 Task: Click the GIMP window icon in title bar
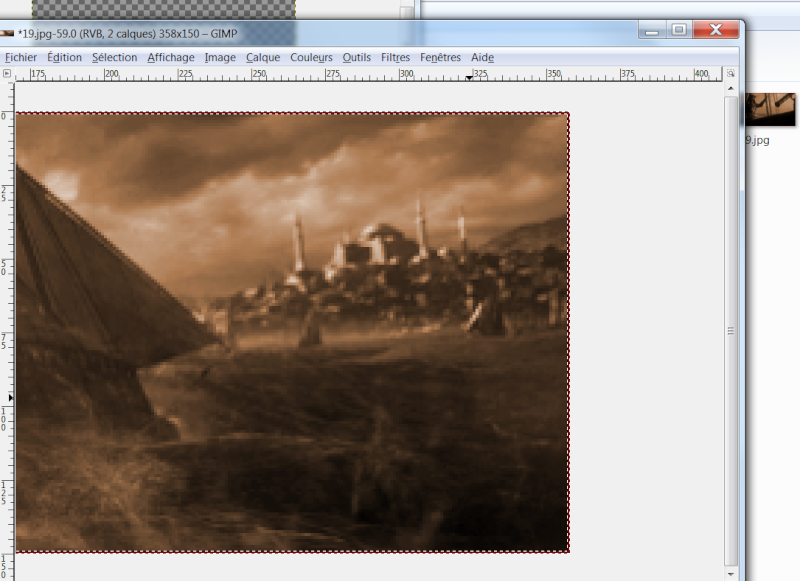tap(7, 34)
